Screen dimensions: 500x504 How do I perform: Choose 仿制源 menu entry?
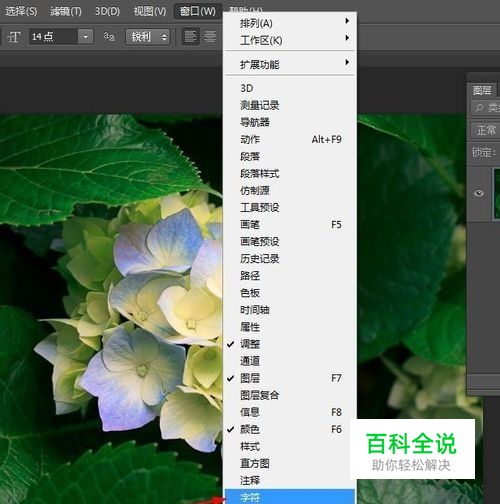[290, 190]
